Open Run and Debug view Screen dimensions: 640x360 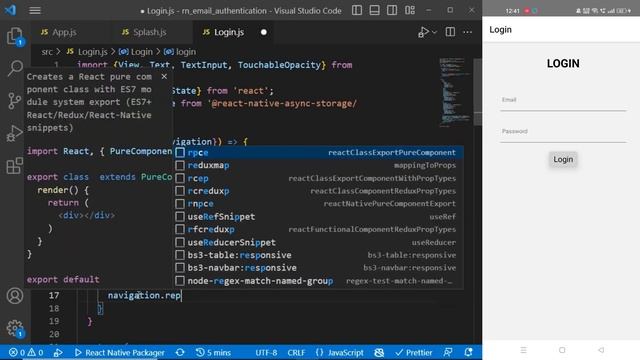[15, 133]
